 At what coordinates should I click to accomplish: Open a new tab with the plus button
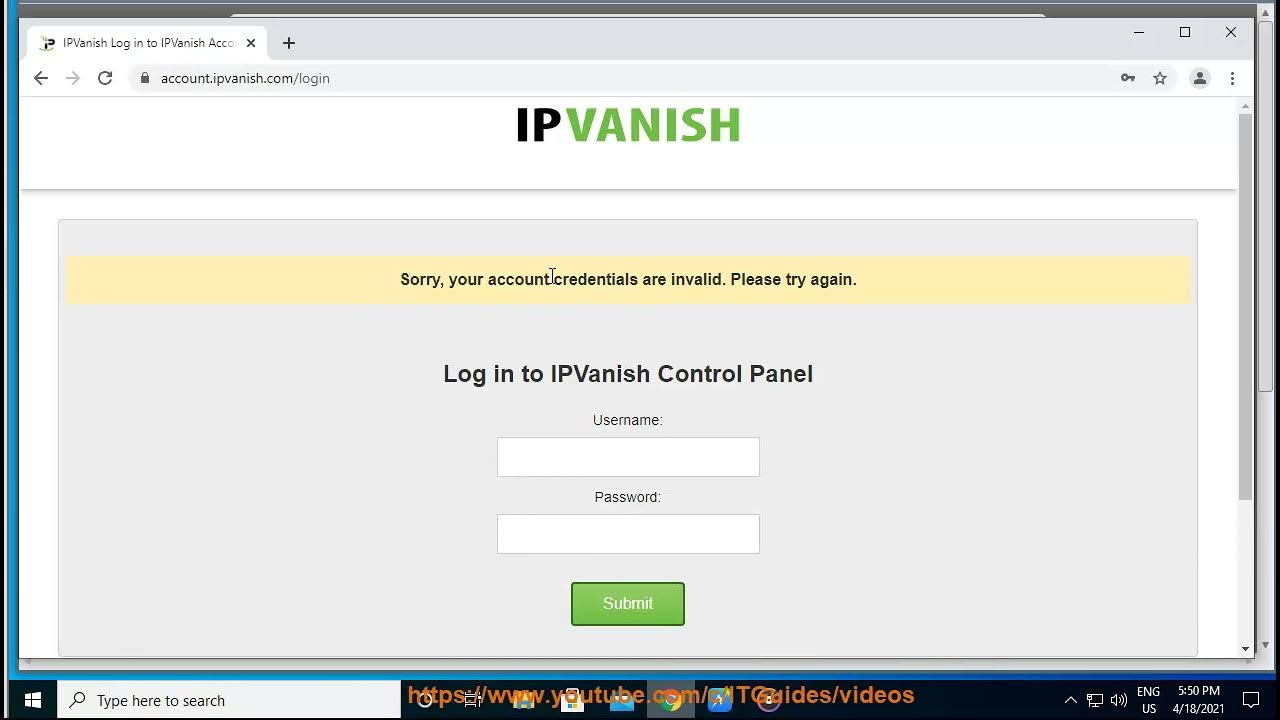point(289,43)
